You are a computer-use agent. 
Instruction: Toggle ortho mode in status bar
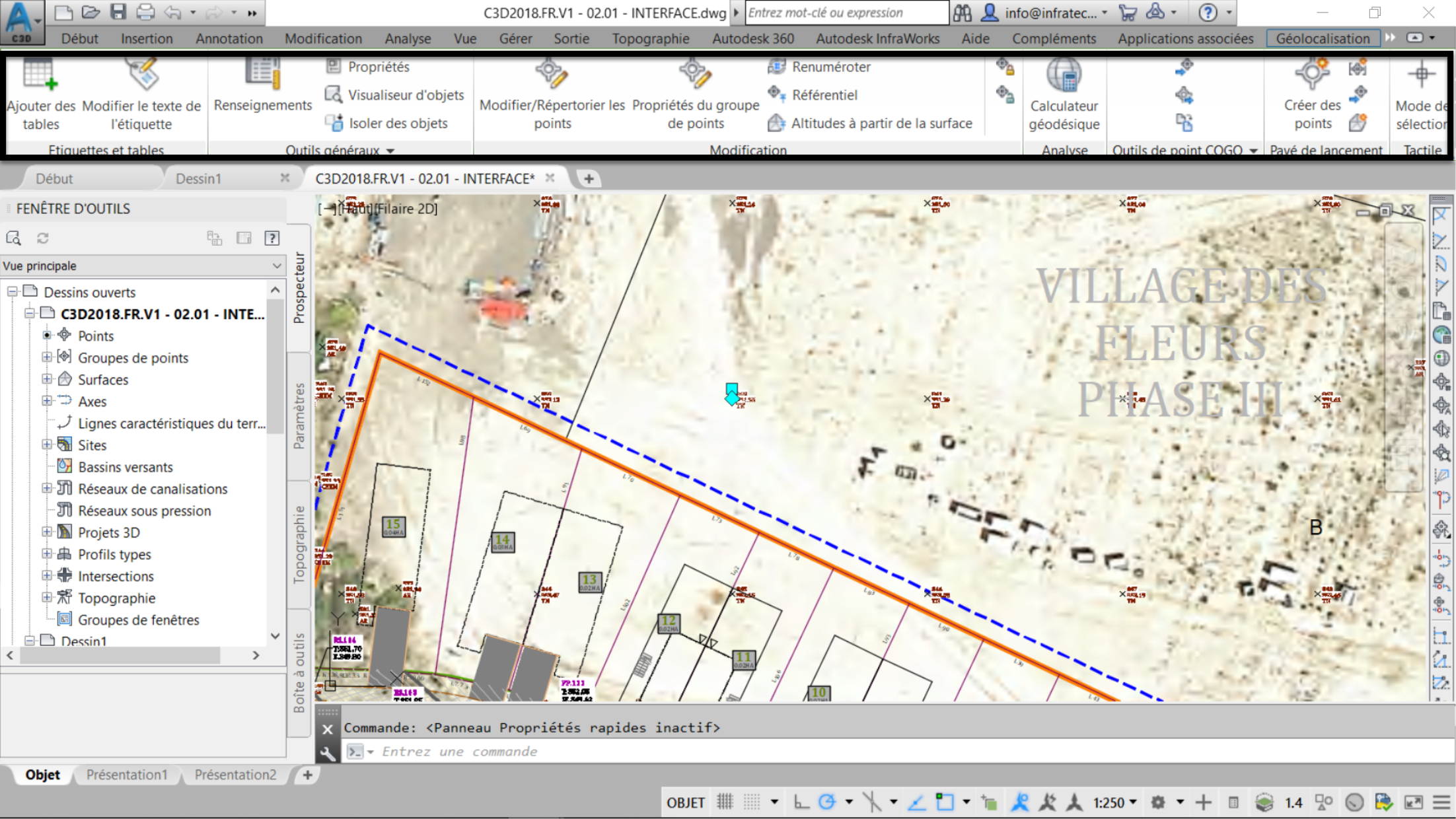point(801,802)
